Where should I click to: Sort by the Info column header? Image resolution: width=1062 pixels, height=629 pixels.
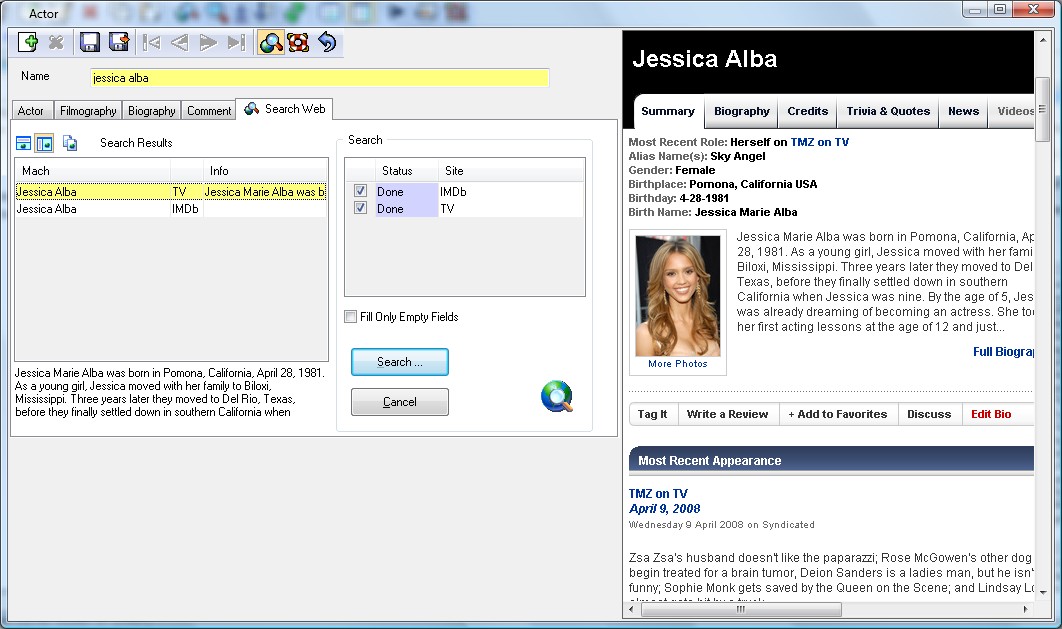[x=266, y=171]
